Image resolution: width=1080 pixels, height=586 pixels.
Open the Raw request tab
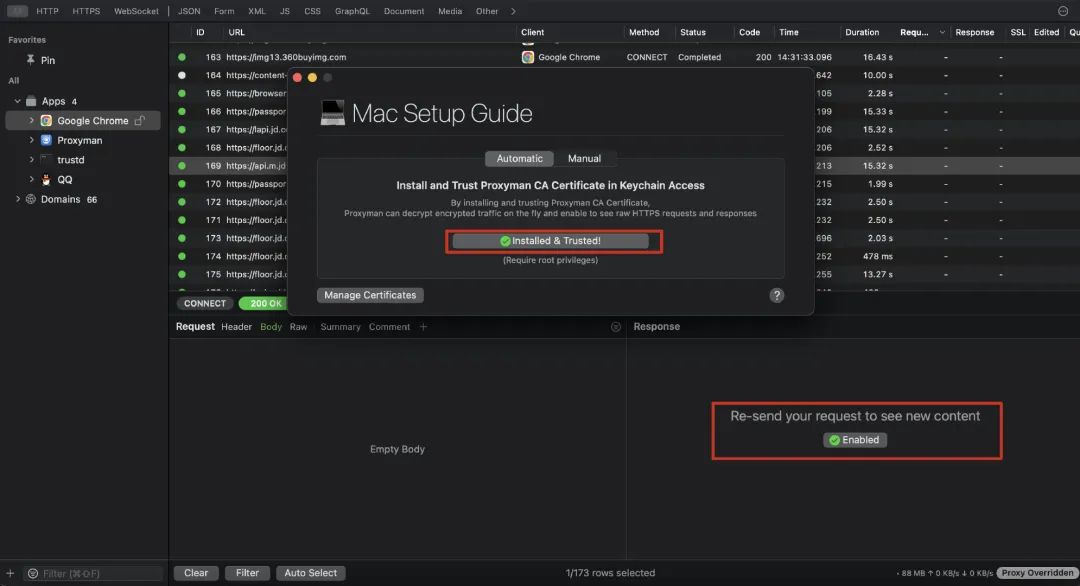pyautogui.click(x=298, y=327)
